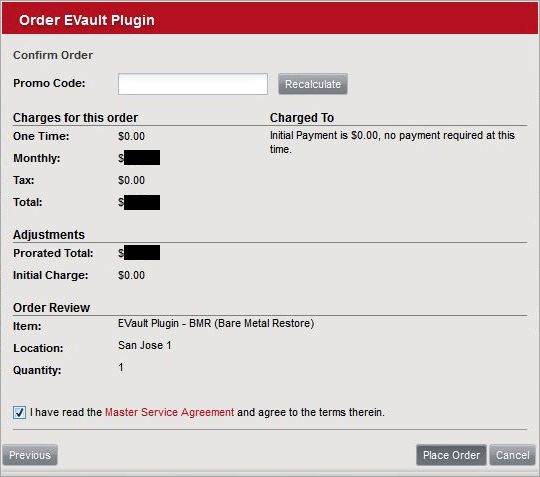Click the Initial Charge $0.00 value

point(131,275)
